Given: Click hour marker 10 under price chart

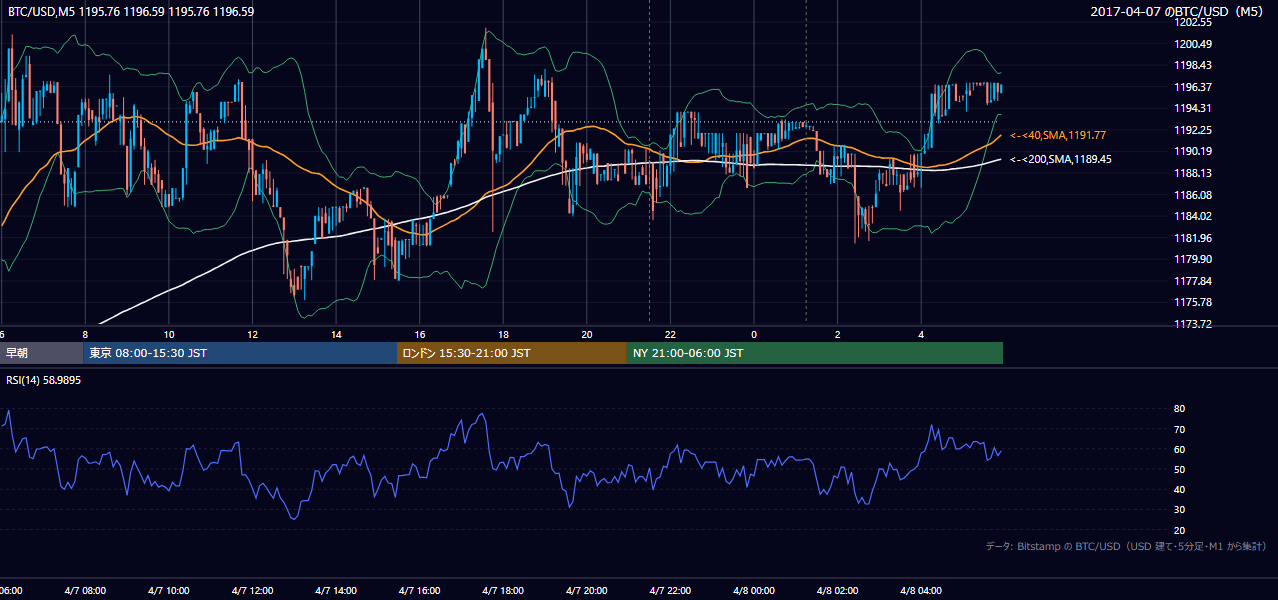Looking at the screenshot, I should pos(169,334).
